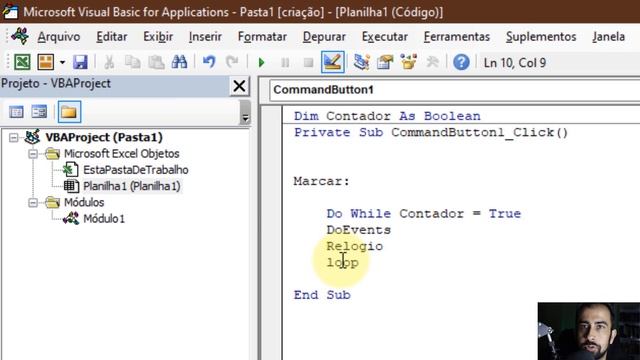Open the Object Browser icon
640x360 pixels.
[408, 62]
